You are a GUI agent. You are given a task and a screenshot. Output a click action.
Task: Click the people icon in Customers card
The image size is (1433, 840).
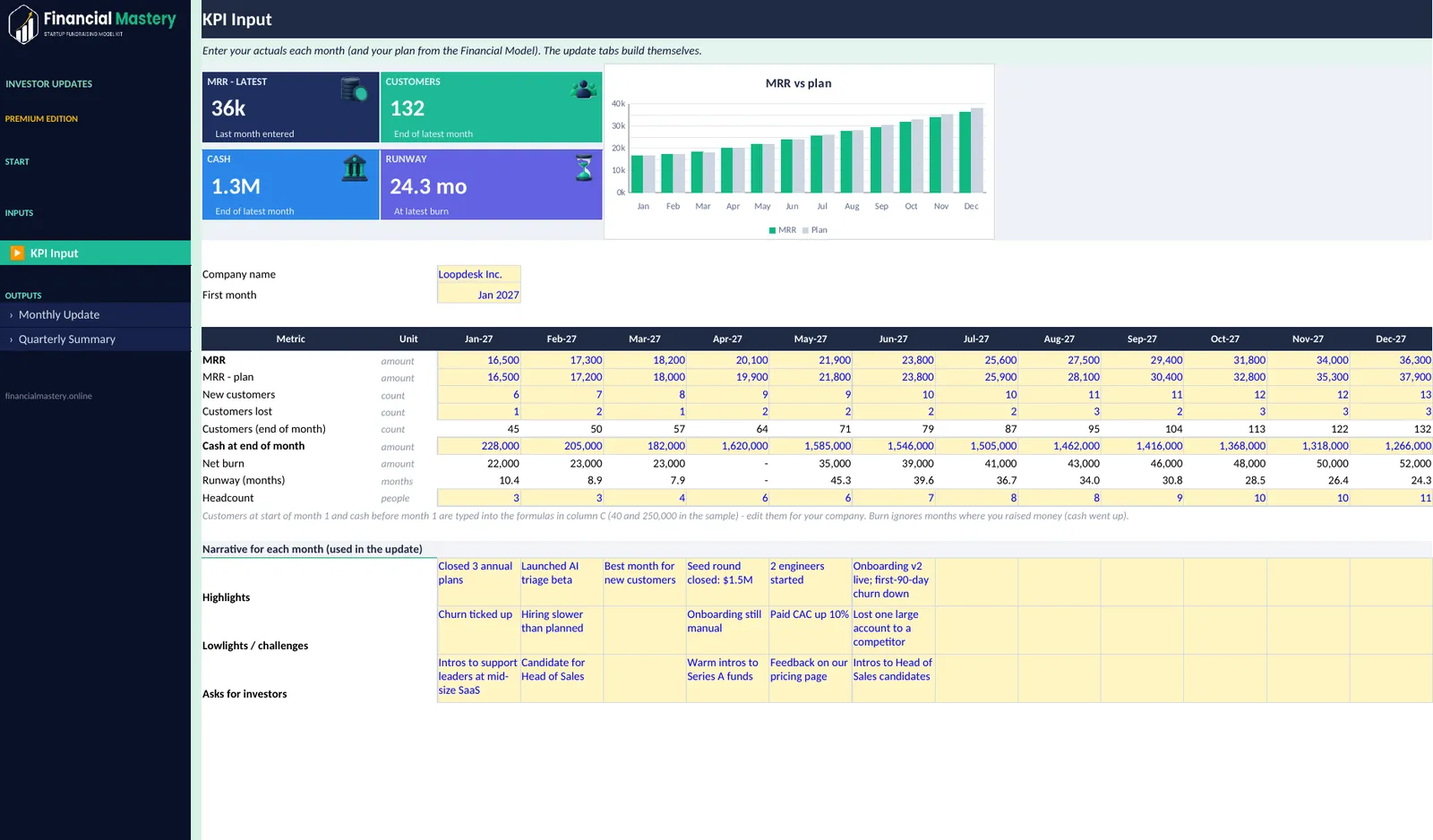point(584,89)
